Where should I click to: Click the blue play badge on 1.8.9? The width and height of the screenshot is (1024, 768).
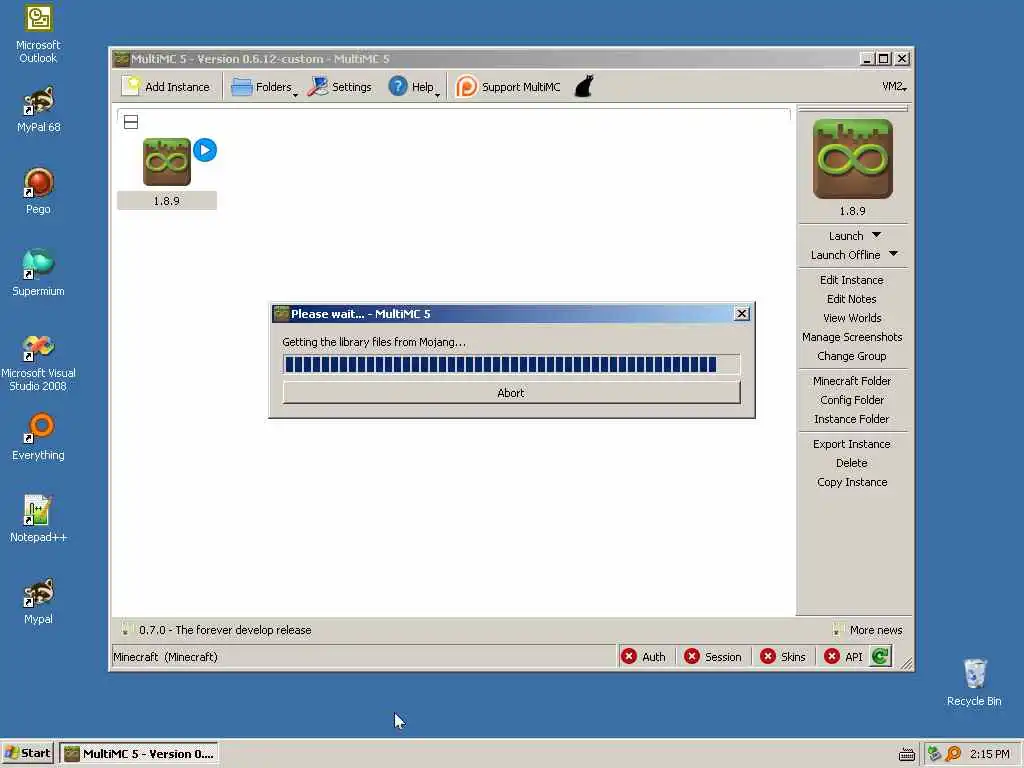tap(205, 150)
